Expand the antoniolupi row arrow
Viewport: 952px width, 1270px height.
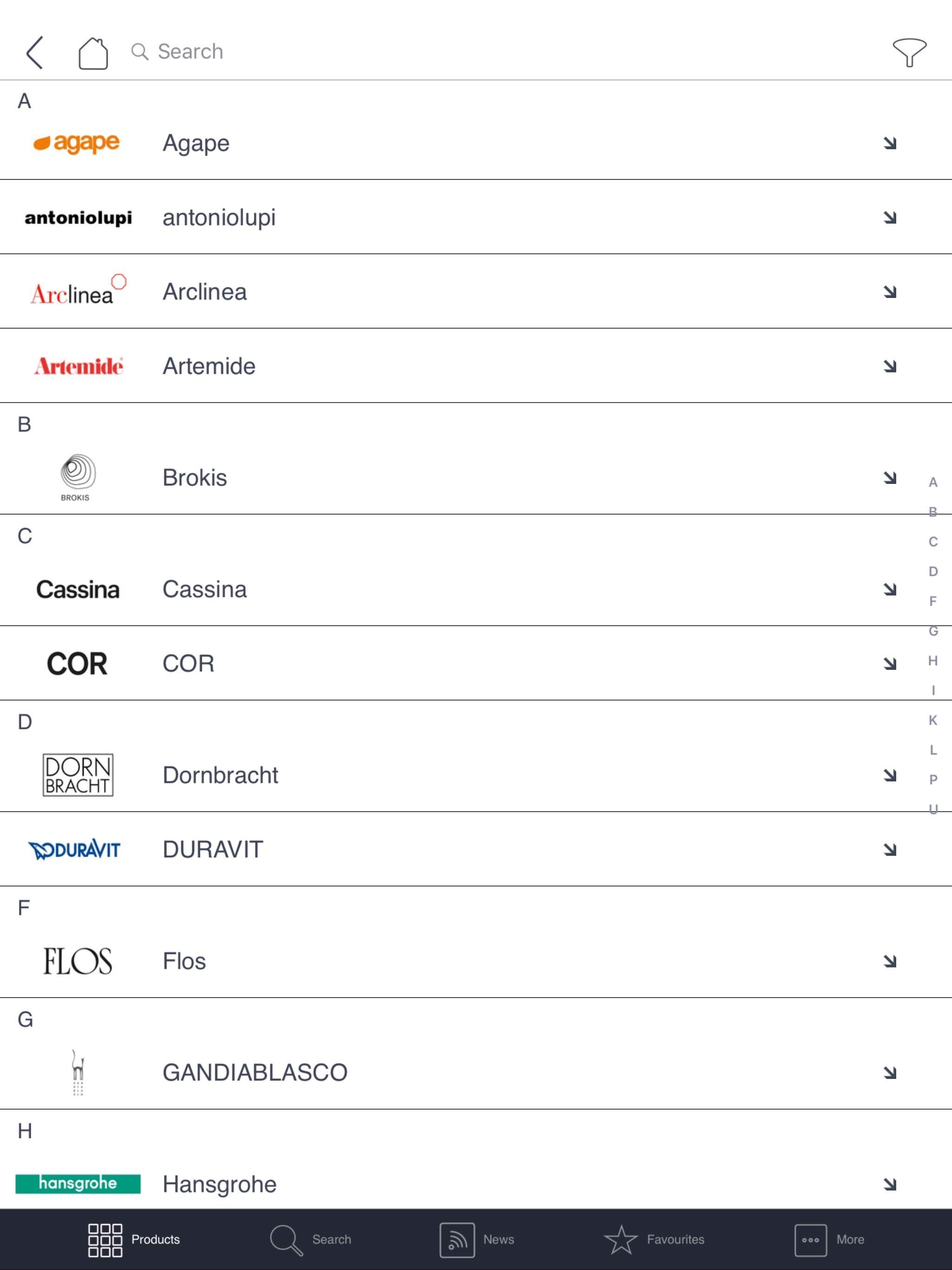[x=889, y=218]
